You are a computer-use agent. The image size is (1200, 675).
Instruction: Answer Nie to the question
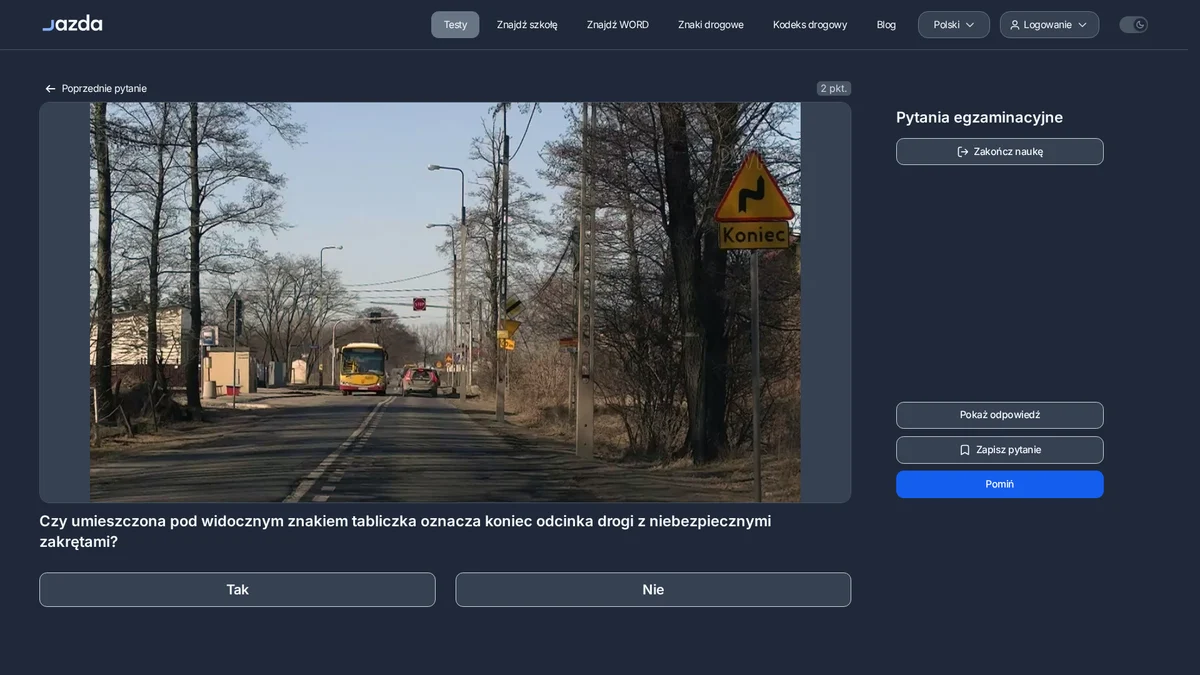point(653,590)
